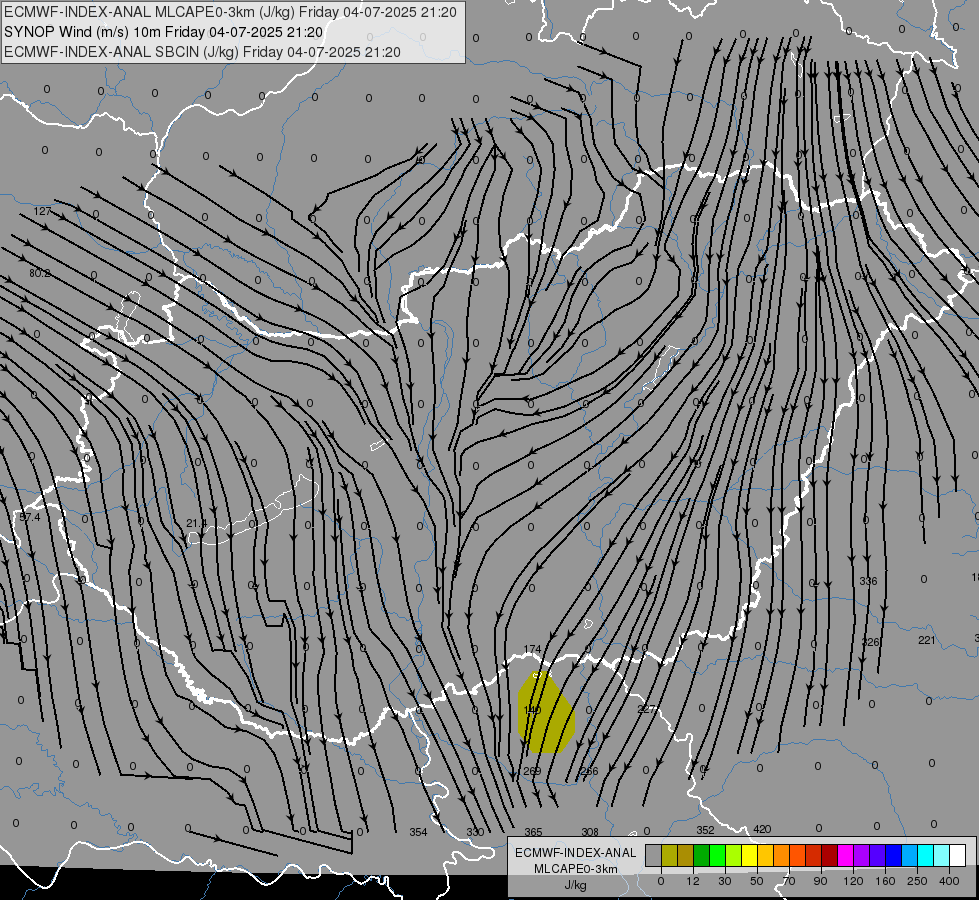Viewport: 979px width, 900px height.
Task: Click the legend scale label '250'
Action: 917,881
